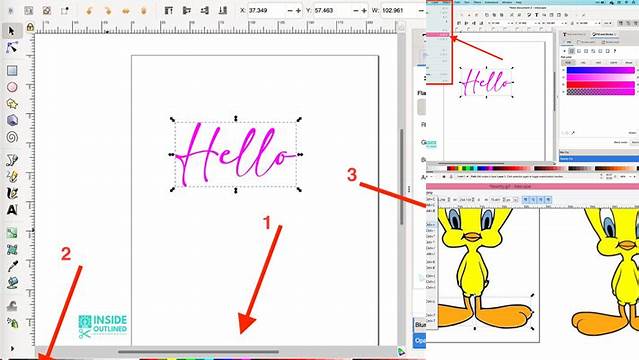Toggle the flat color fill button

[571, 51]
